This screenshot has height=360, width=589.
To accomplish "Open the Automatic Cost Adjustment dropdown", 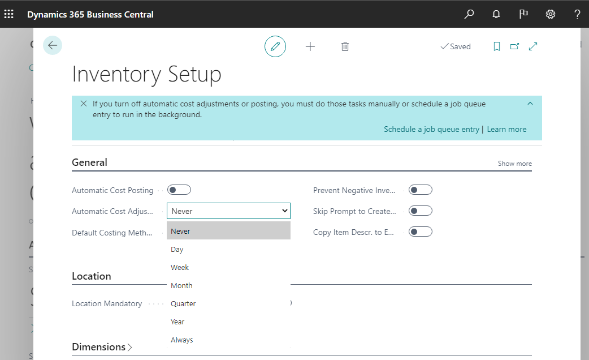I will pyautogui.click(x=229, y=211).
